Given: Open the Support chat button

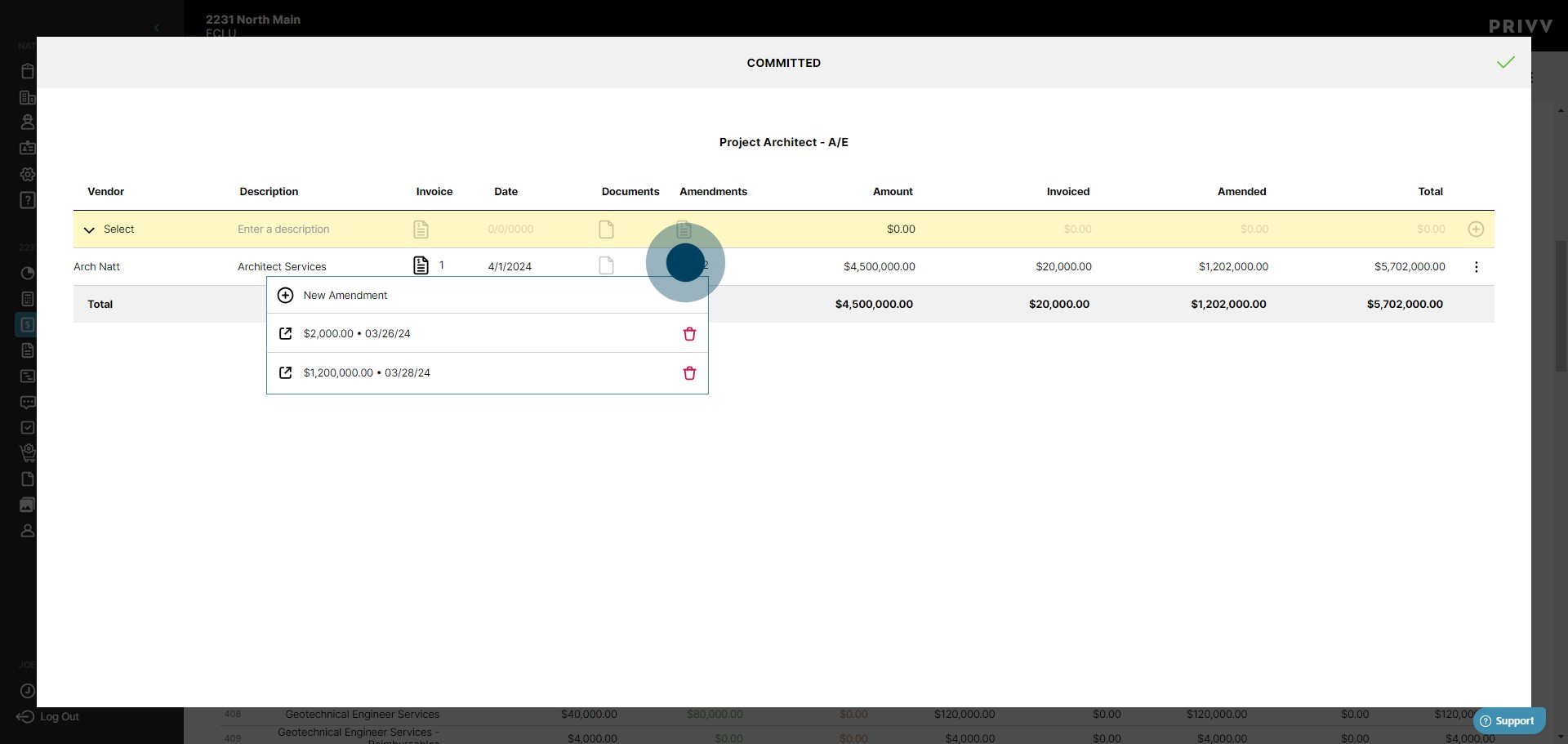Looking at the screenshot, I should (x=1508, y=721).
